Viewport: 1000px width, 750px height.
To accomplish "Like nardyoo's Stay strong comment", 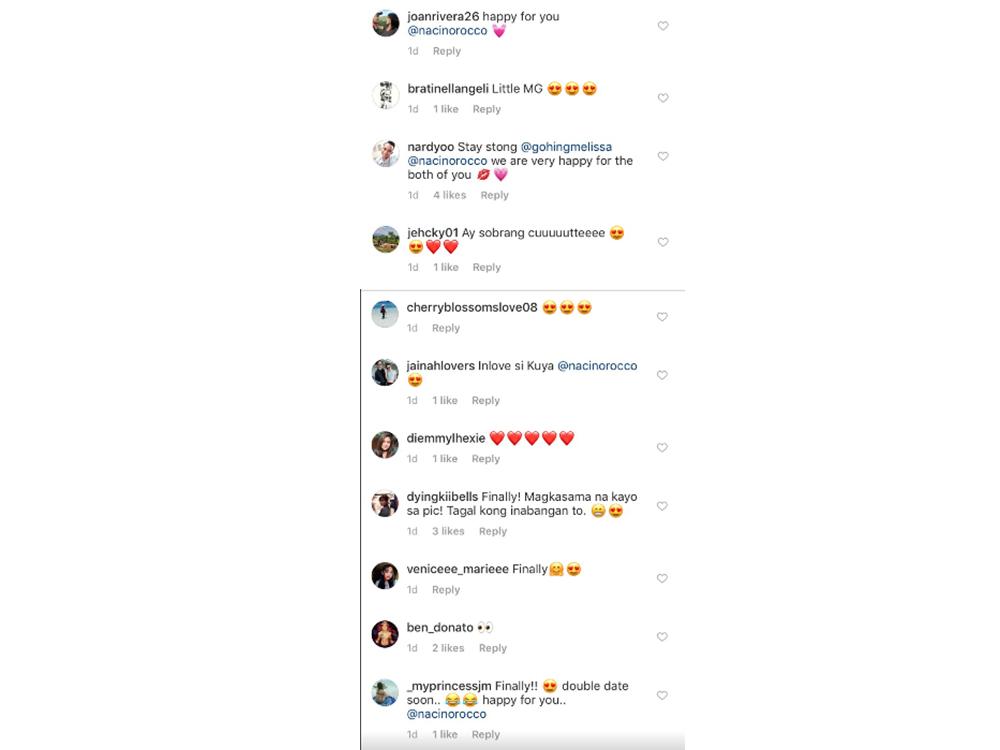I will [663, 156].
